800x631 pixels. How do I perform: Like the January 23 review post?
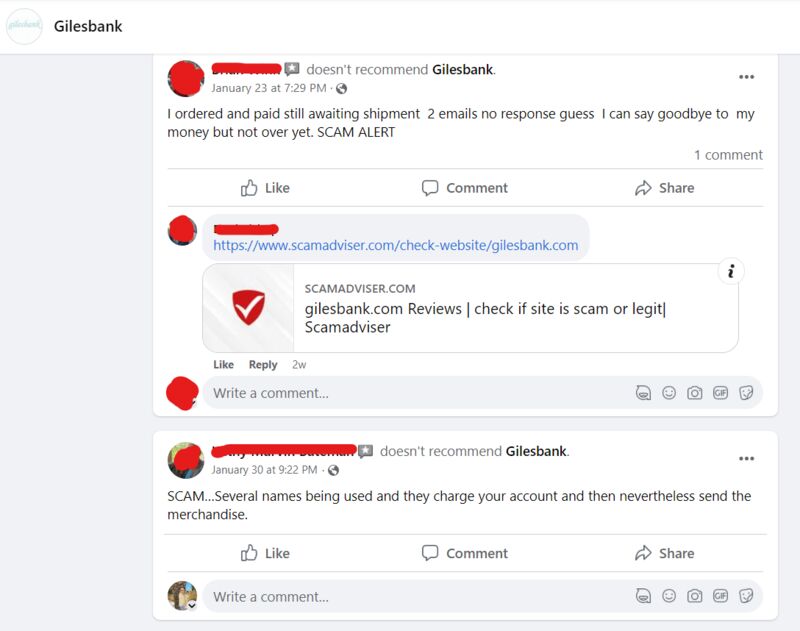click(265, 188)
